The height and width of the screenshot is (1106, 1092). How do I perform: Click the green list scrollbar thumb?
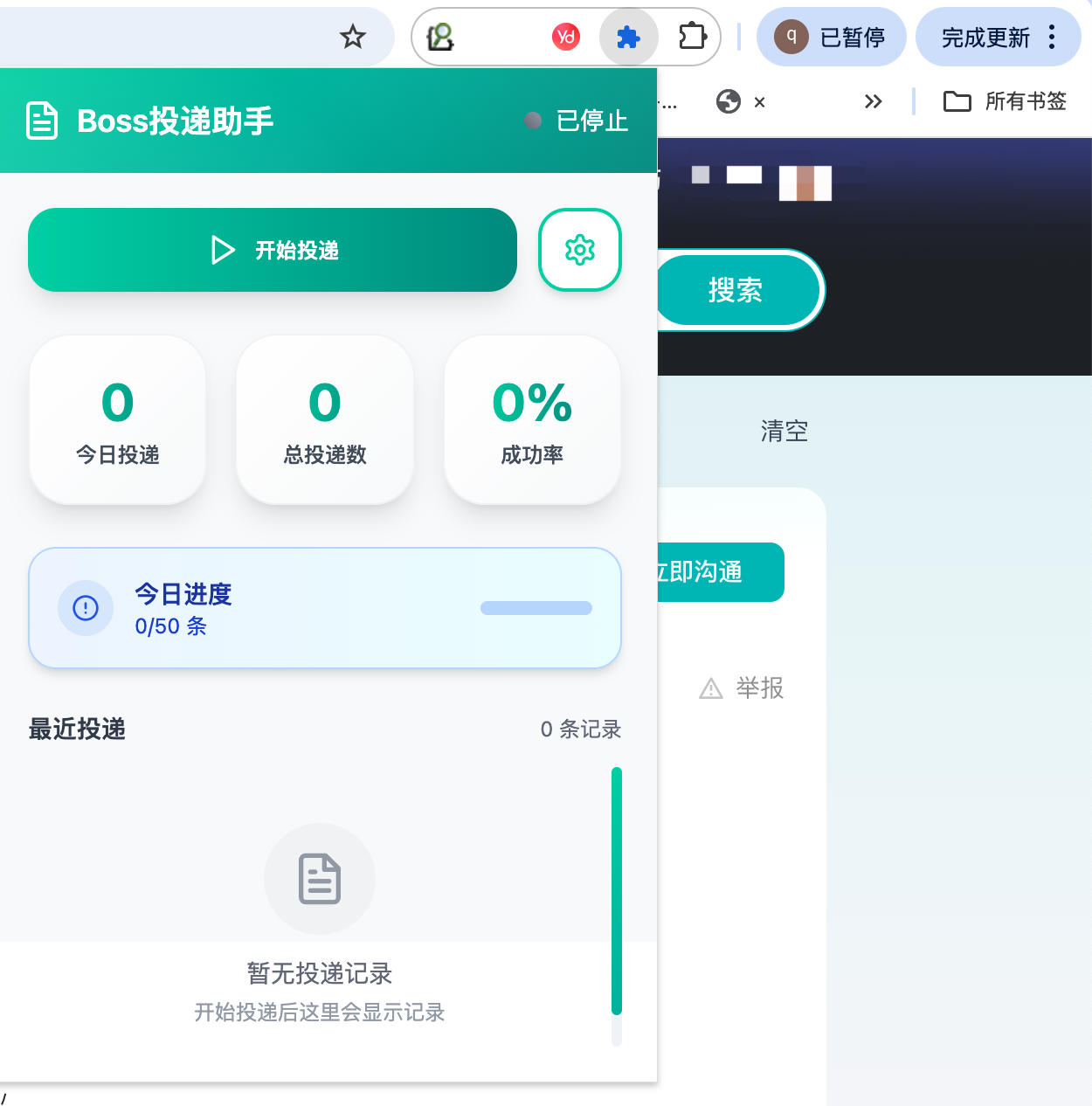(x=617, y=891)
